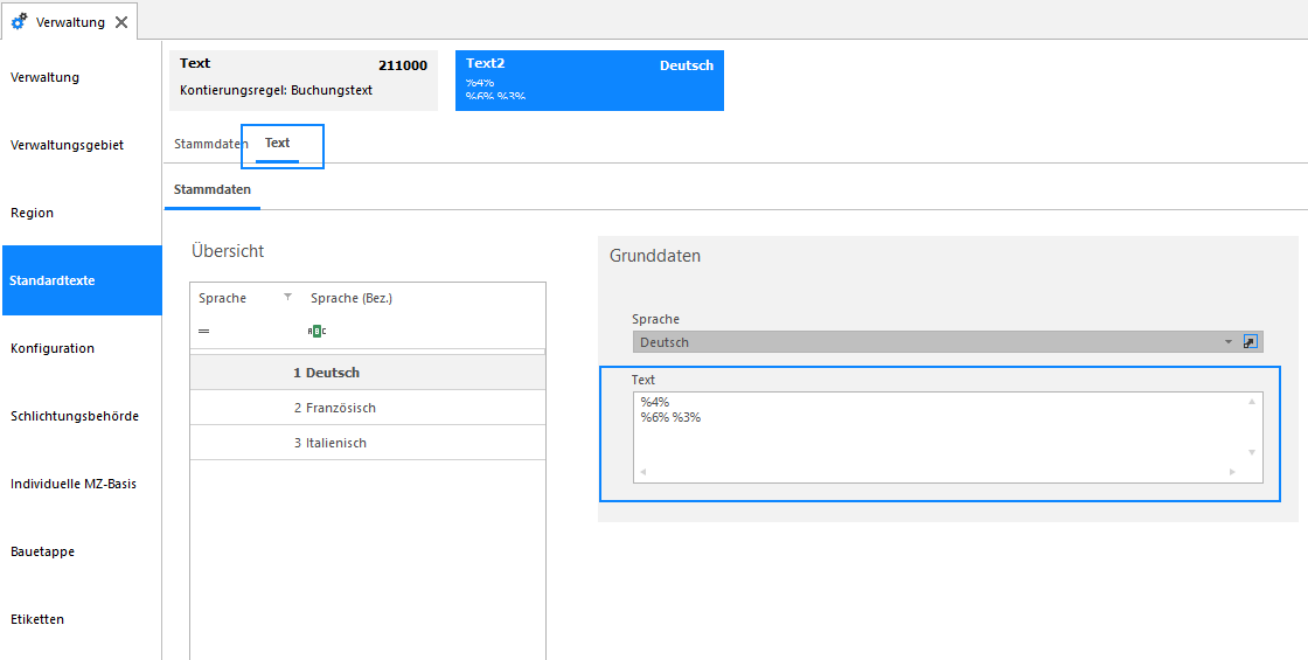This screenshot has height=660, width=1308.
Task: Open Konfiguration in the sidebar
Action: [x=81, y=348]
